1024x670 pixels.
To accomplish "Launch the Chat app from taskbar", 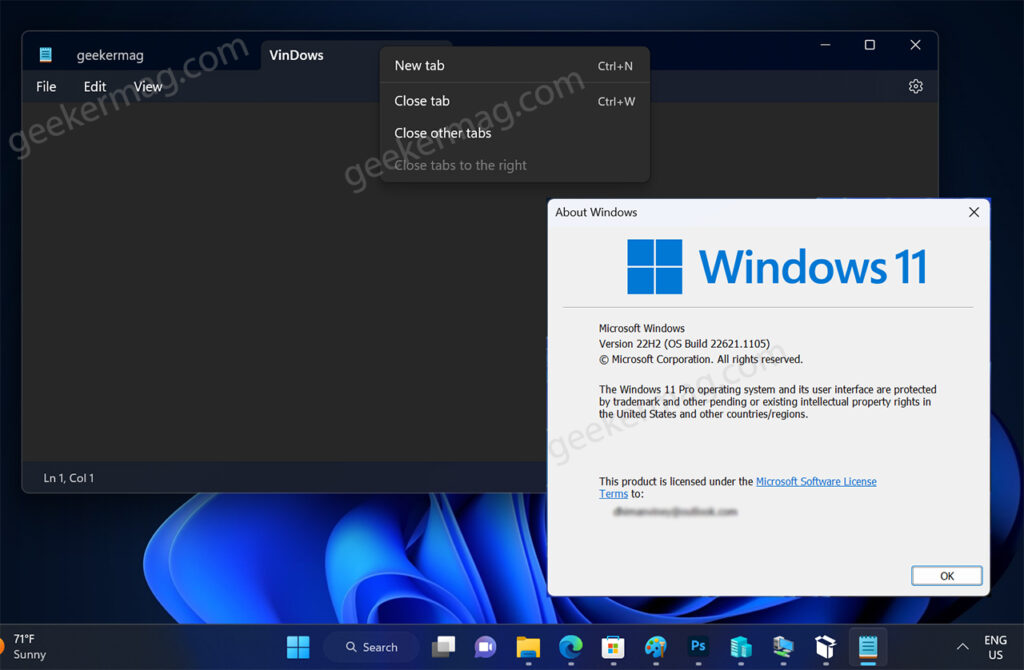I will pos(485,646).
